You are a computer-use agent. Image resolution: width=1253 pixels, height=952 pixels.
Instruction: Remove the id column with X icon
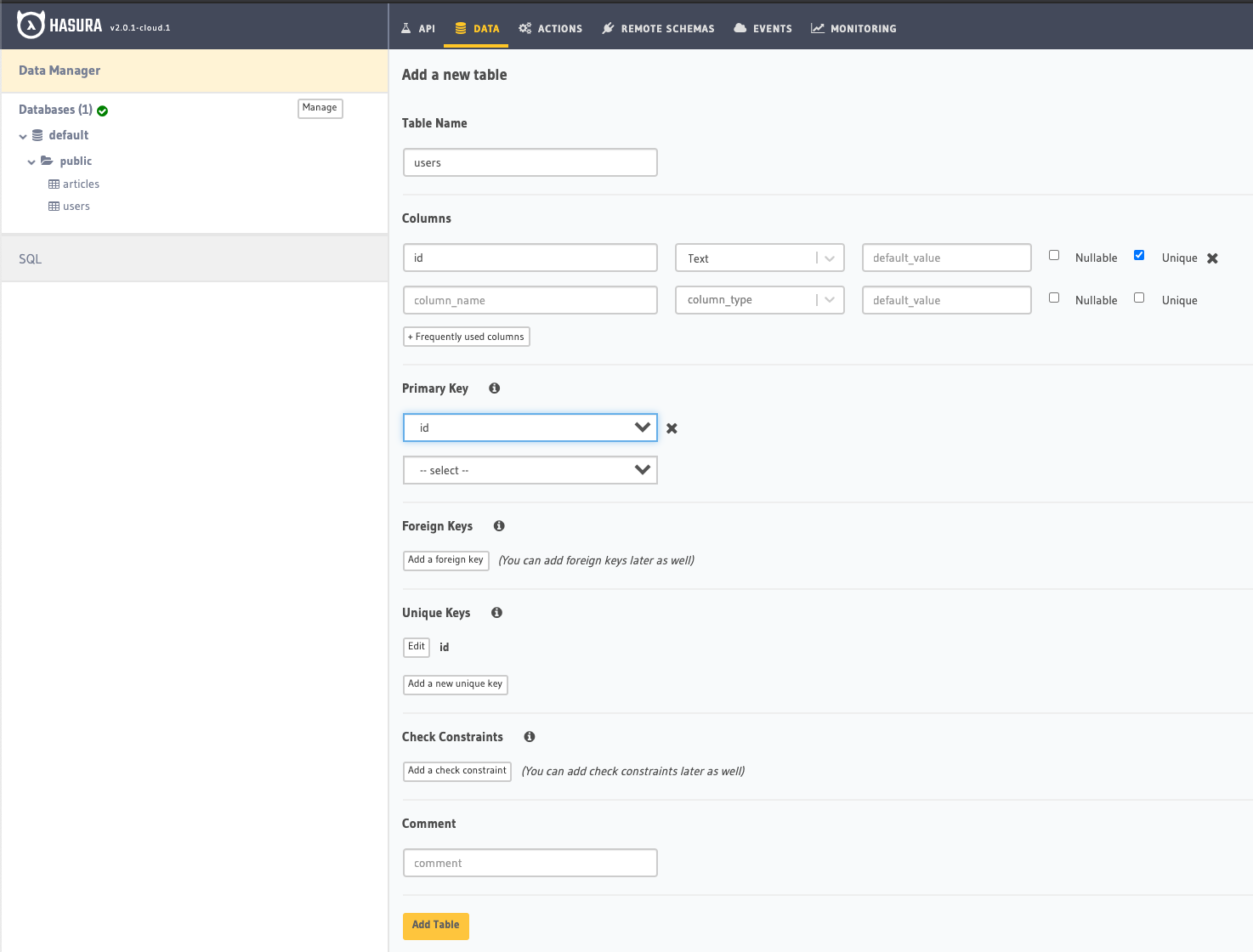click(x=1213, y=258)
